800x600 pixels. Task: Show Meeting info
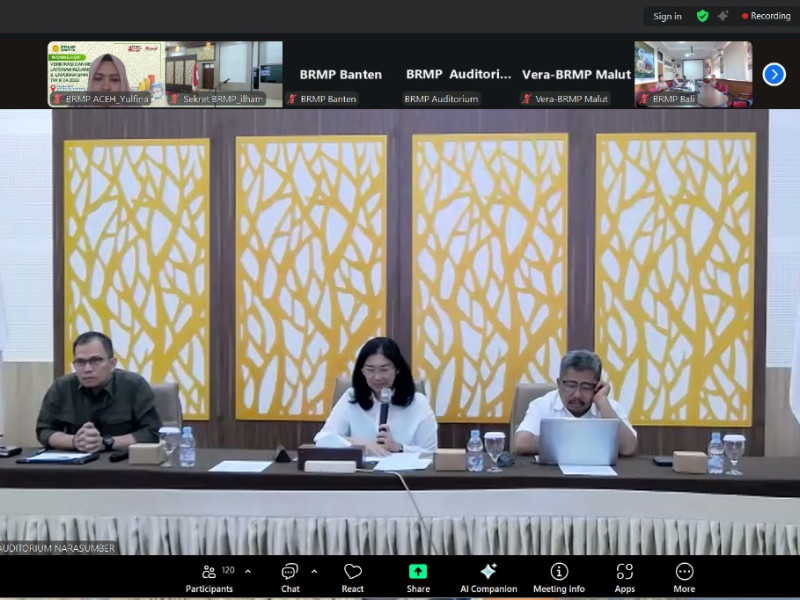click(559, 576)
